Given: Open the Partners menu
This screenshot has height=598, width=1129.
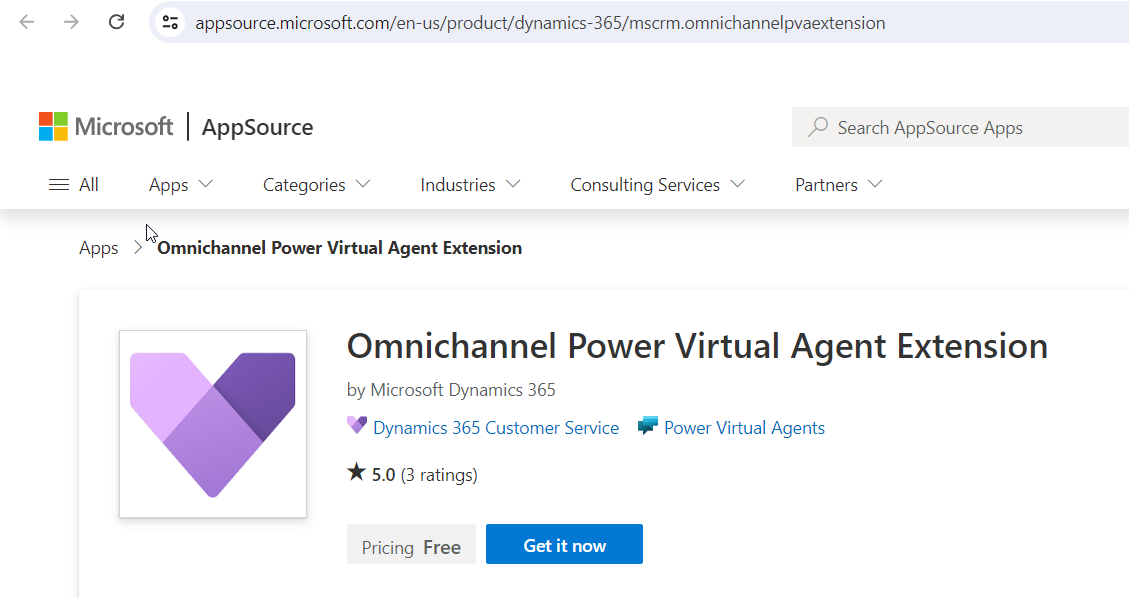Looking at the screenshot, I should coord(838,185).
